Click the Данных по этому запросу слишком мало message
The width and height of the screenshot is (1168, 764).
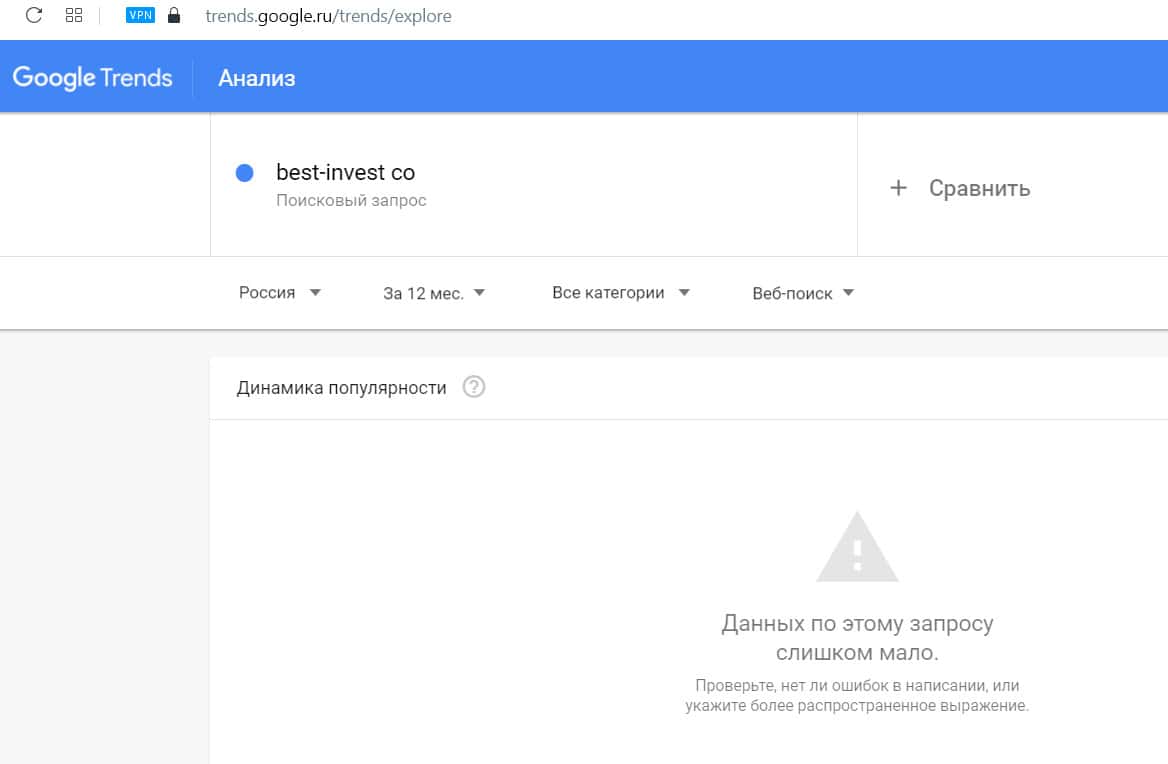857,638
